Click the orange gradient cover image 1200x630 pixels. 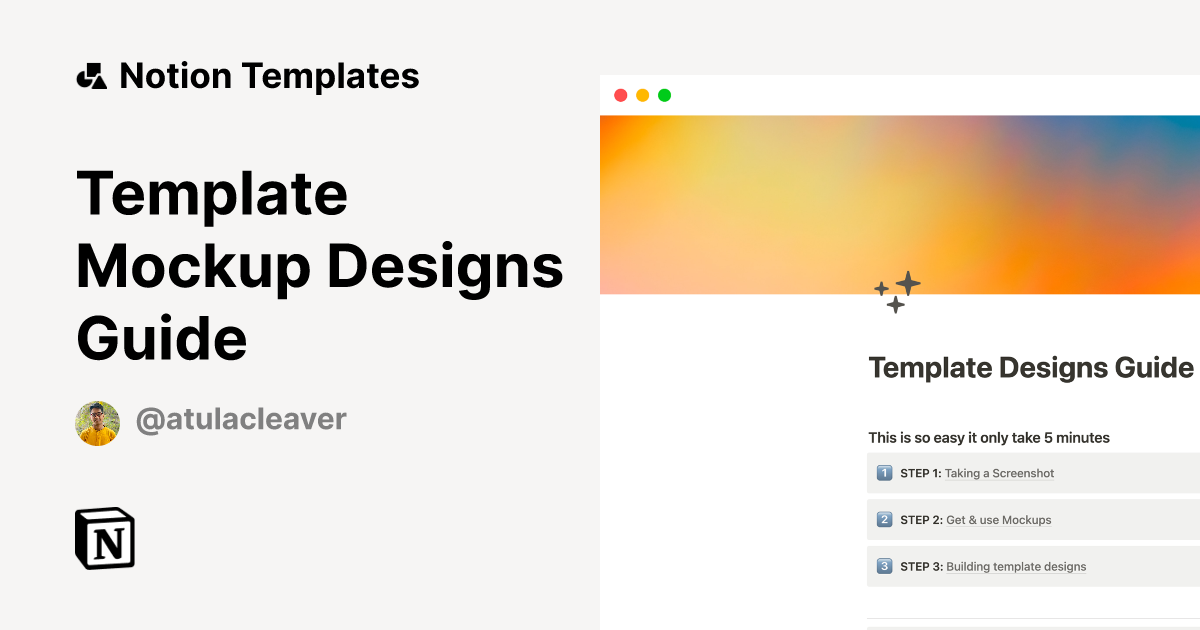tap(900, 200)
